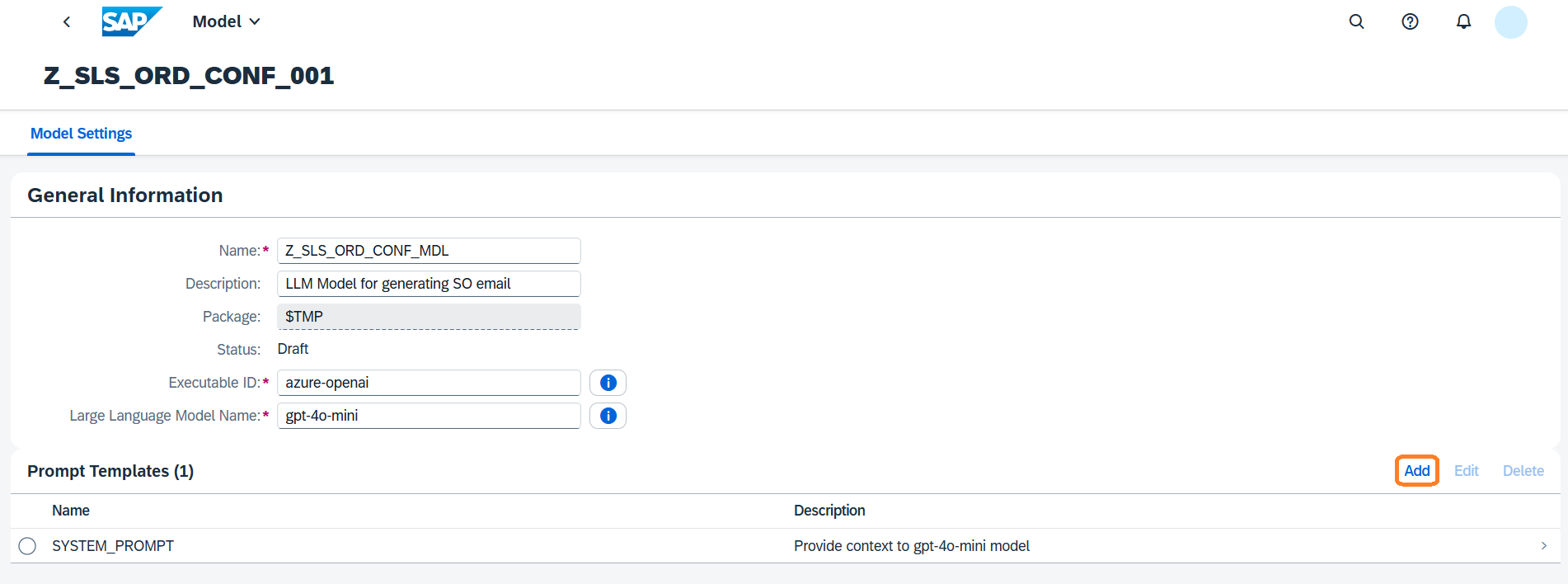
Task: Switch to the Model Settings tab
Action: 81,134
